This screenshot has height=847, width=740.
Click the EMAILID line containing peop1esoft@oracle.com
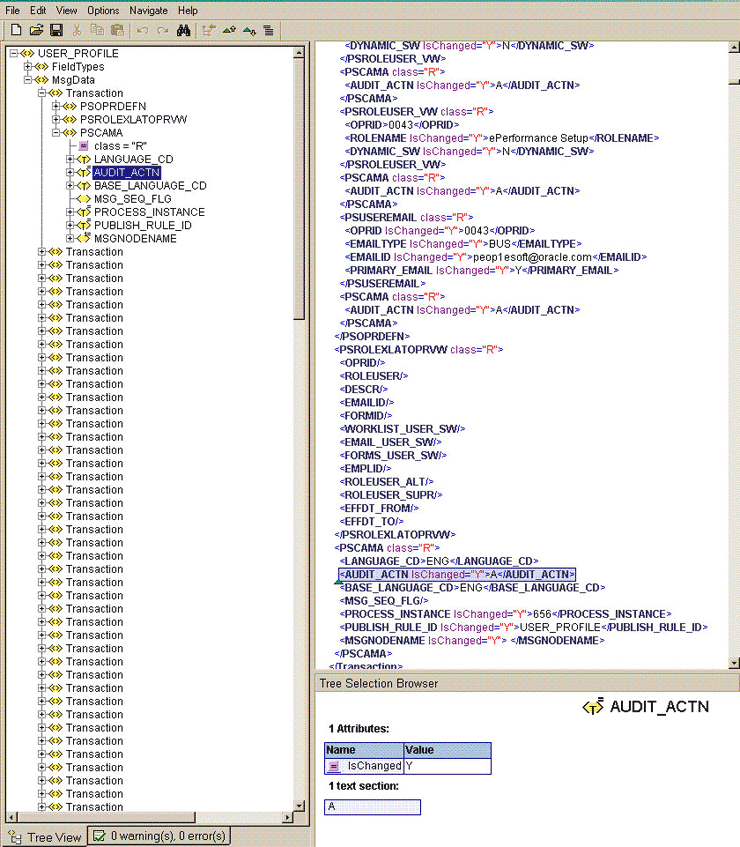[x=495, y=257]
